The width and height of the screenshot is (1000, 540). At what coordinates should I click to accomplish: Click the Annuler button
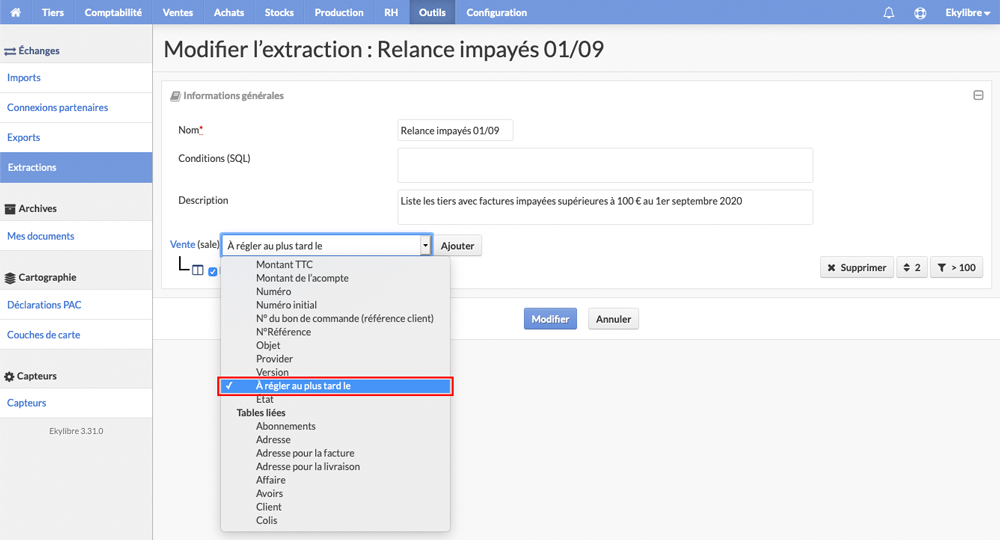(x=613, y=319)
